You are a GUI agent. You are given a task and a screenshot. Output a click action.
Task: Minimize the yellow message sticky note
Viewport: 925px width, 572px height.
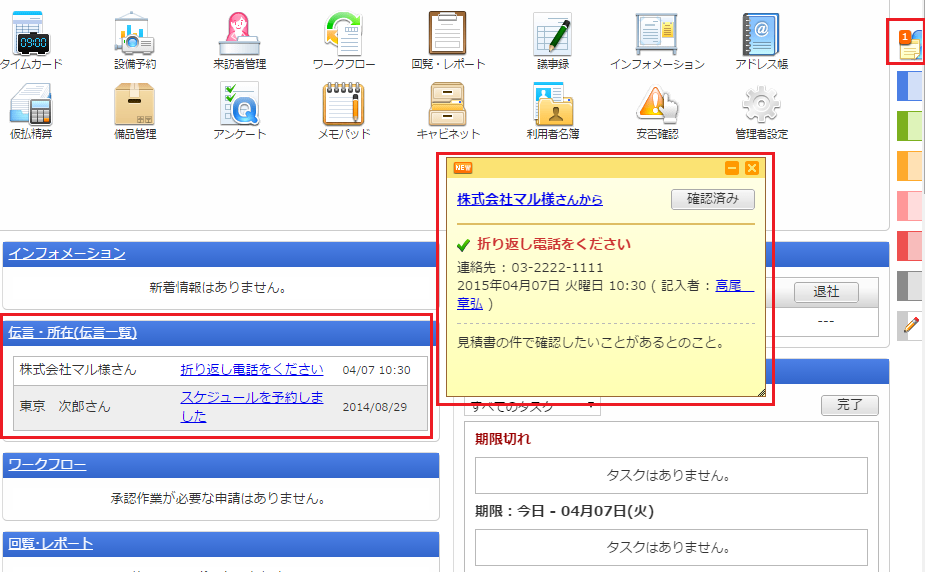click(732, 168)
